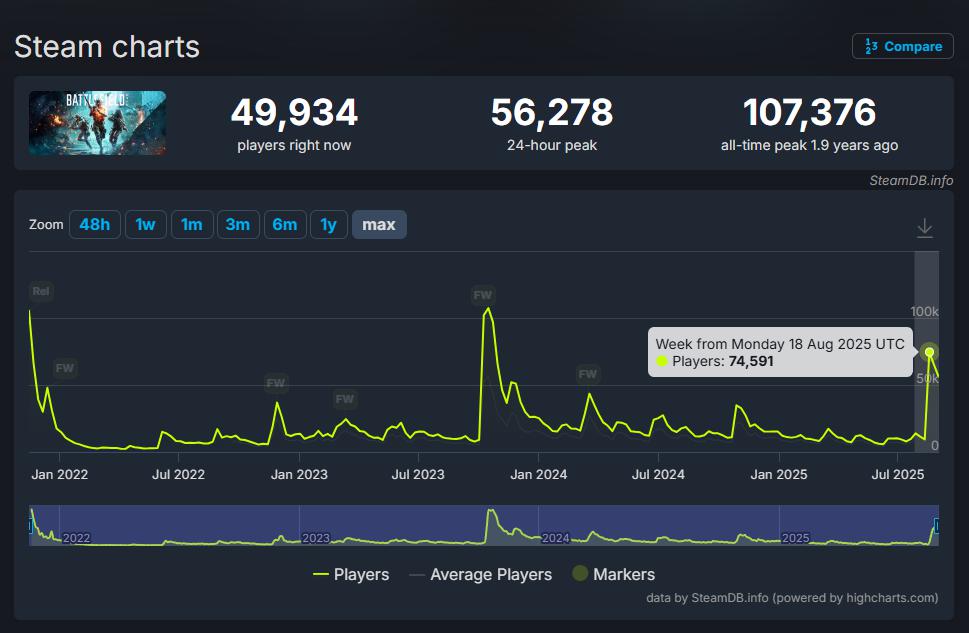Viewport: 969px width, 633px height.
Task: Click the FW marker after Jan 2024
Action: 588,374
